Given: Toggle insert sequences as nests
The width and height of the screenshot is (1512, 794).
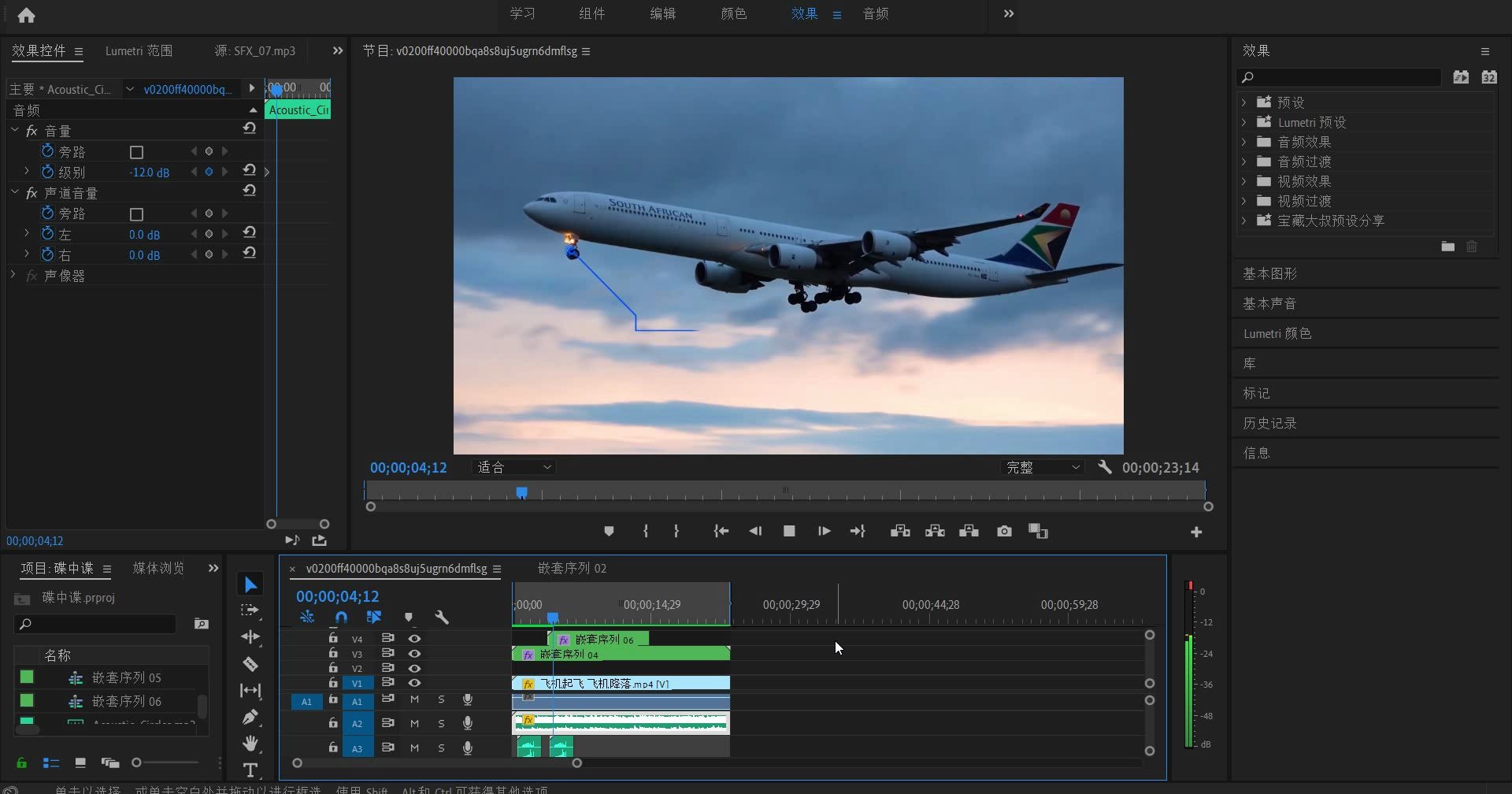Looking at the screenshot, I should point(307,618).
